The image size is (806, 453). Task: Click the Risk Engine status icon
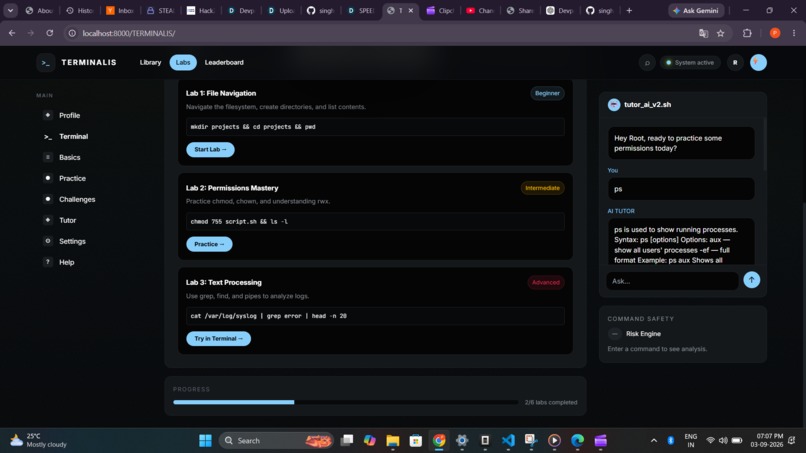tap(614, 334)
